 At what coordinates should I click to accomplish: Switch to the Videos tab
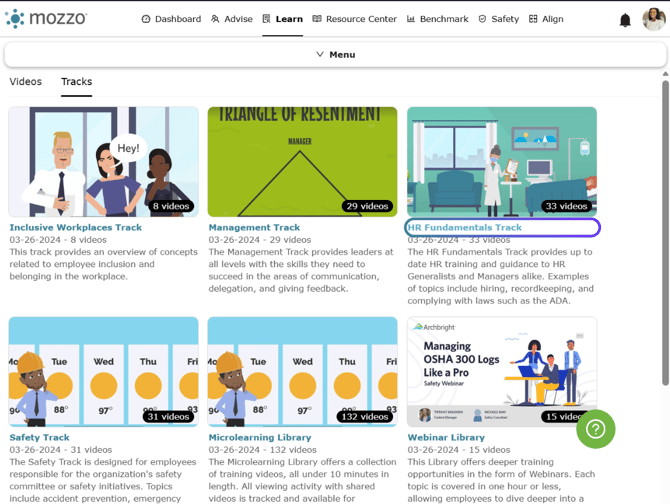tap(26, 82)
